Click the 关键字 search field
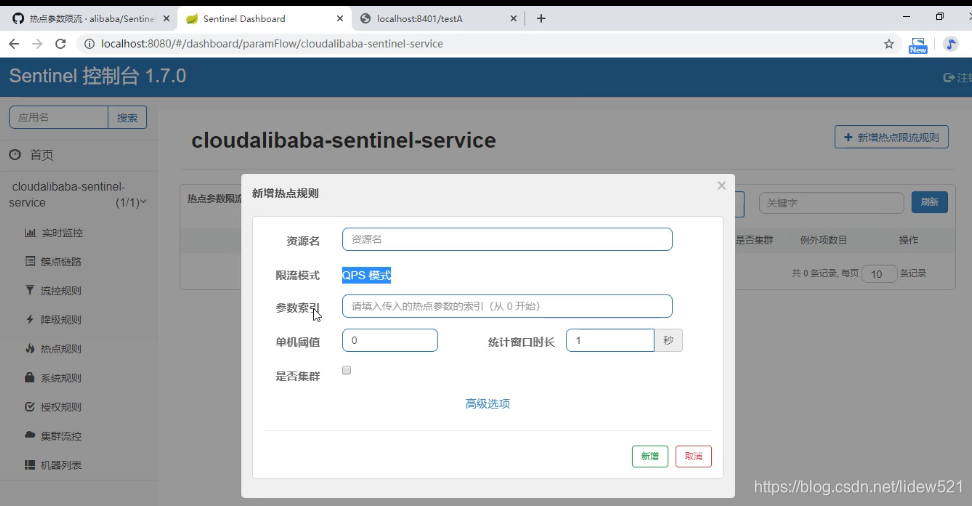The image size is (972, 506). [831, 203]
